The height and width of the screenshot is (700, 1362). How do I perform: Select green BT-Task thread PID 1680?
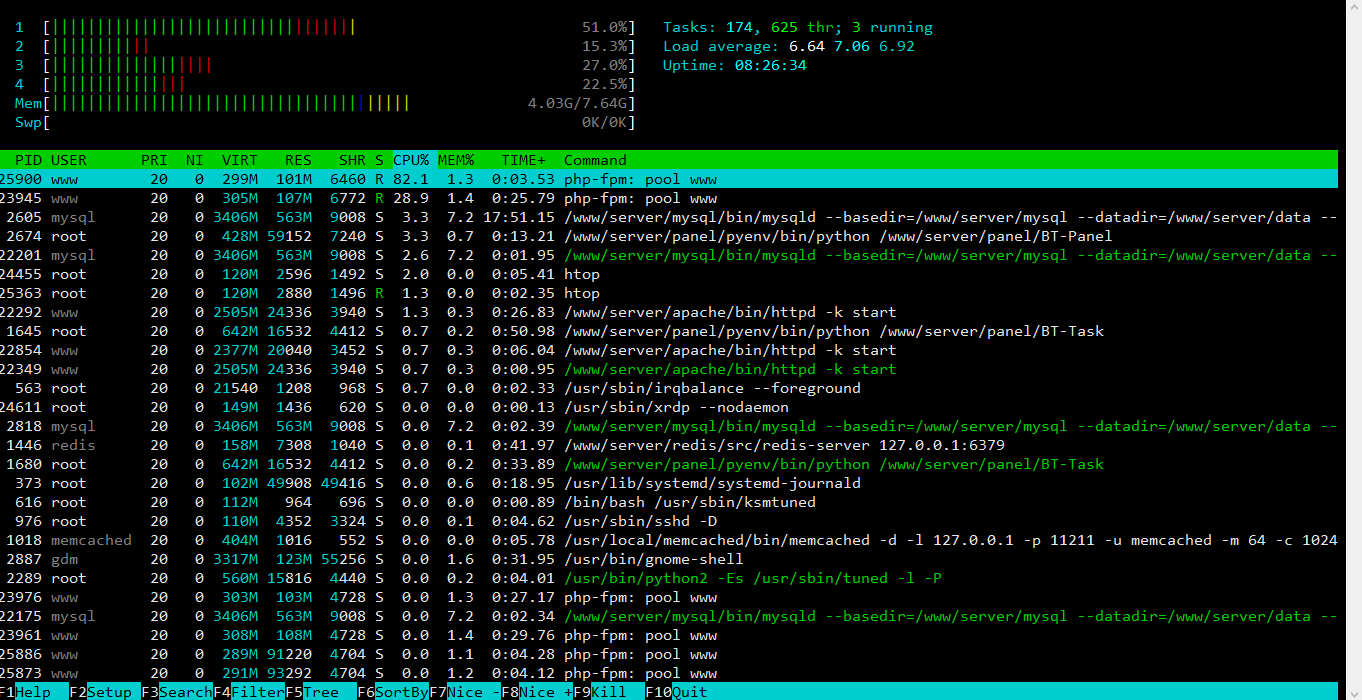point(669,464)
